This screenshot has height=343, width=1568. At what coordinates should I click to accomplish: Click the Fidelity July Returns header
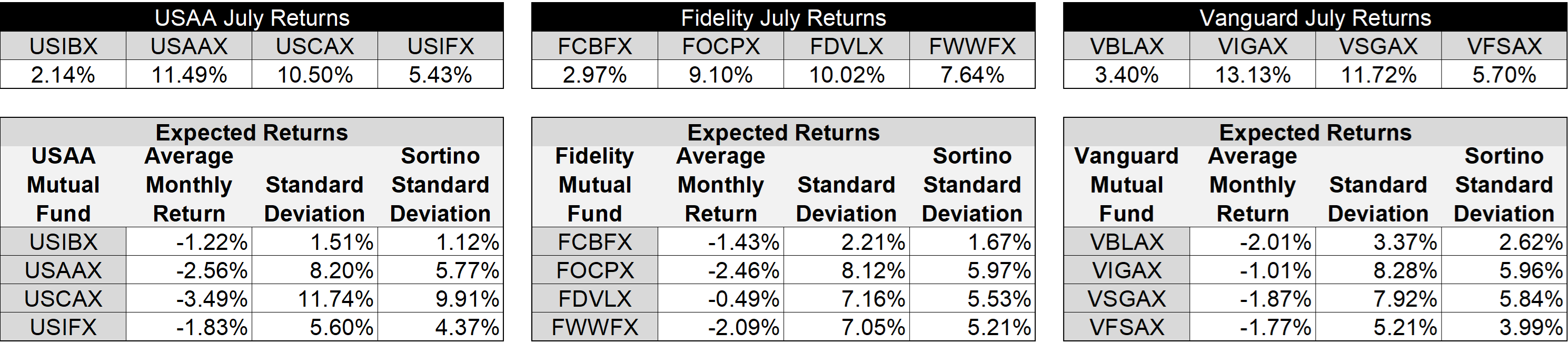783,17
